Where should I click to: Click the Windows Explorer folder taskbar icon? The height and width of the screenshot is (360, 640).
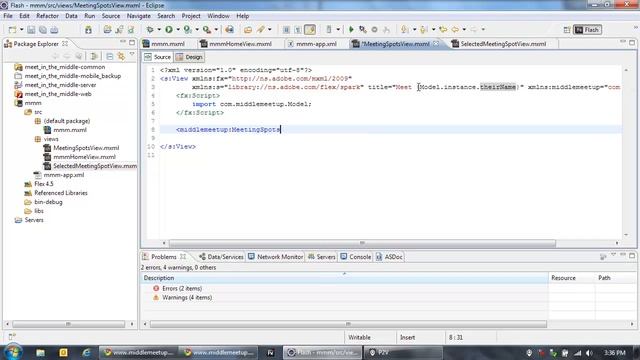coord(40,352)
